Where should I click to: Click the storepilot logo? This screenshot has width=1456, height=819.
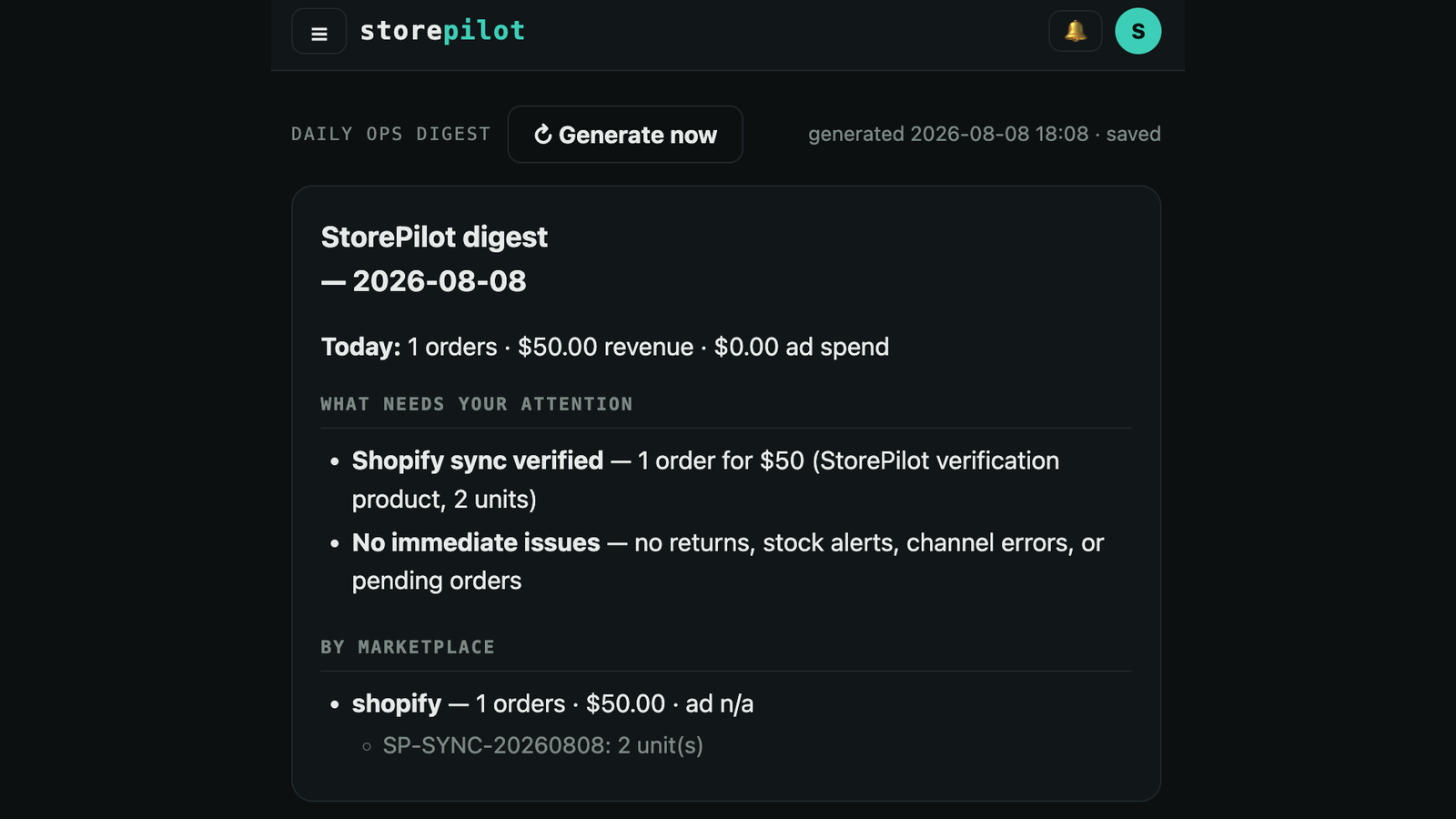click(x=442, y=31)
